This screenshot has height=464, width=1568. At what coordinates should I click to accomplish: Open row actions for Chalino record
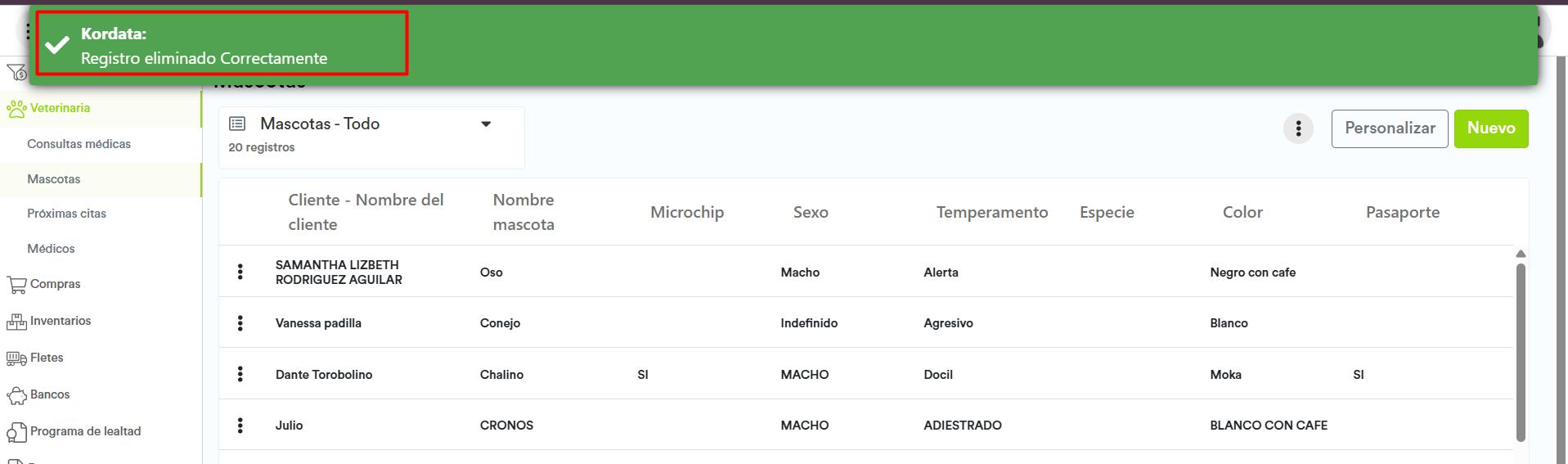click(x=240, y=374)
